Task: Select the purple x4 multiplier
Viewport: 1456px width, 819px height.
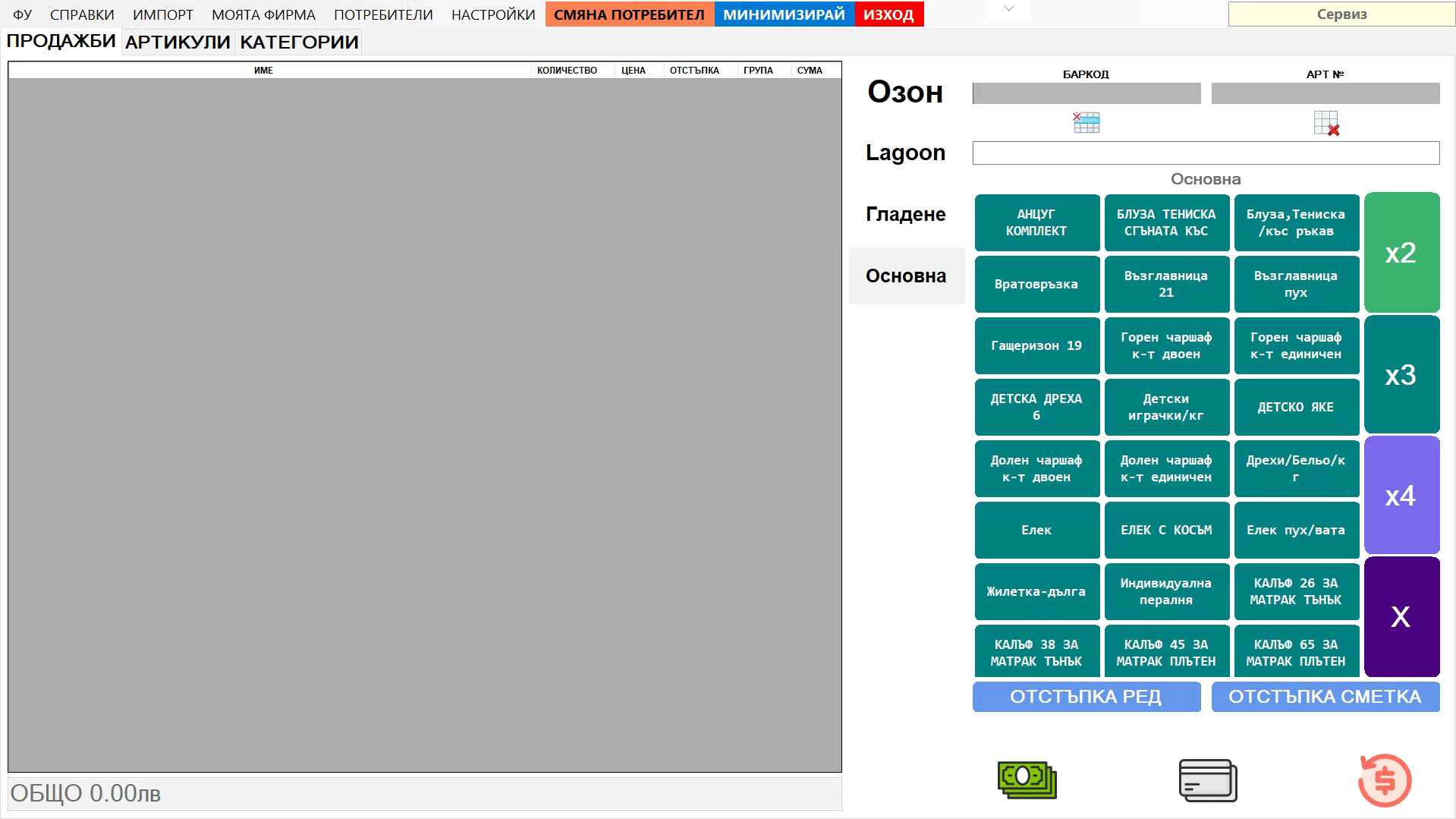Action: pyautogui.click(x=1401, y=494)
